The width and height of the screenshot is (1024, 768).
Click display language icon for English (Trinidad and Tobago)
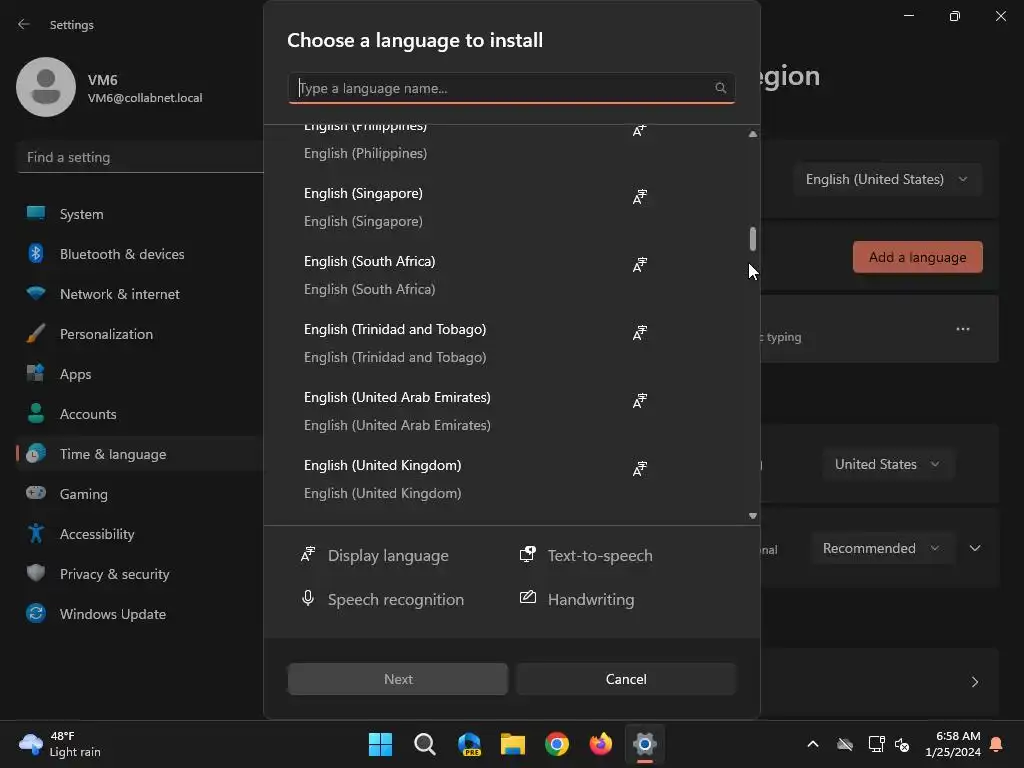pos(639,333)
